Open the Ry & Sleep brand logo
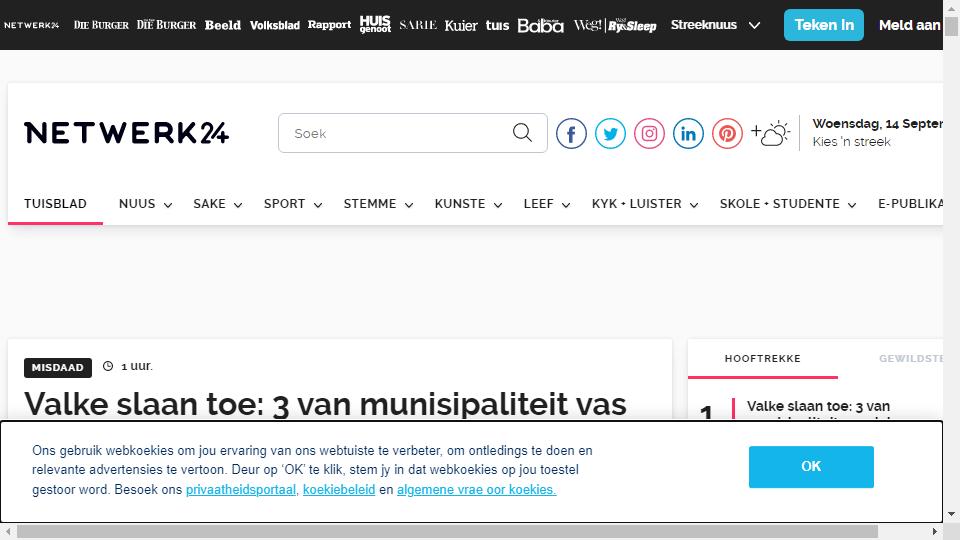Screen dimensions: 960x540 pos(632,25)
